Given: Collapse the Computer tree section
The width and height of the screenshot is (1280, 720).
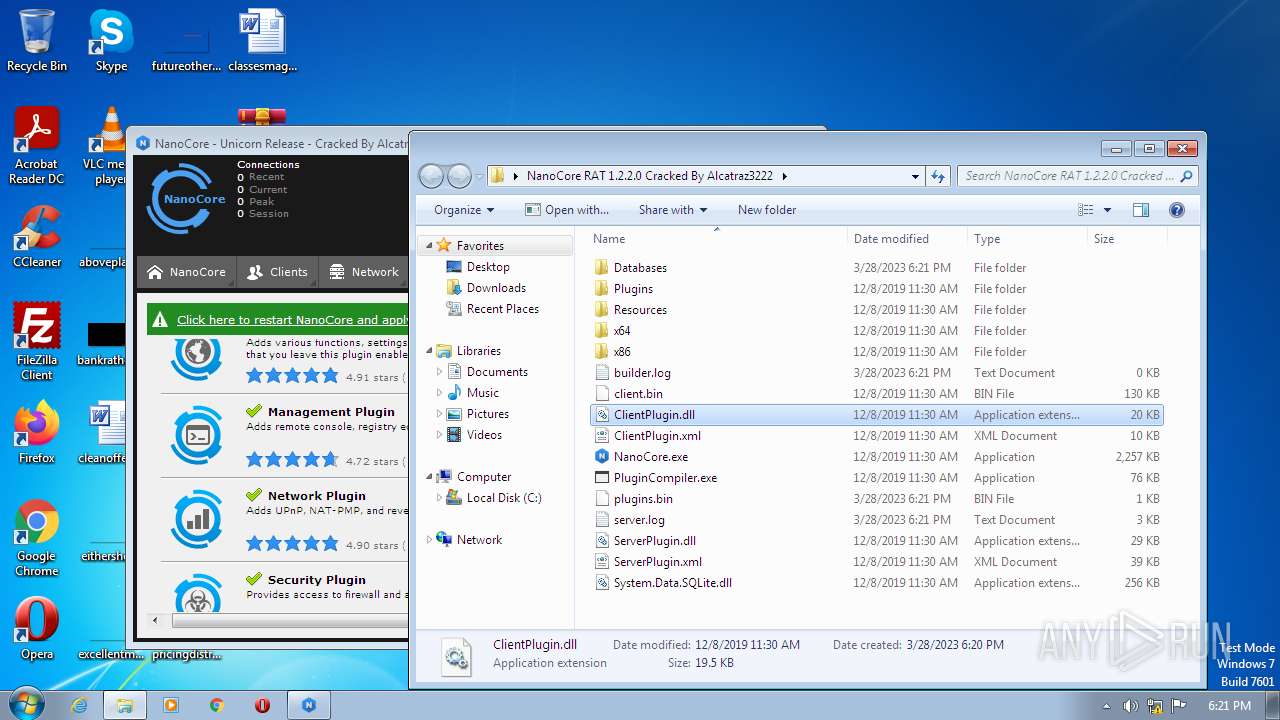Looking at the screenshot, I should (430, 477).
